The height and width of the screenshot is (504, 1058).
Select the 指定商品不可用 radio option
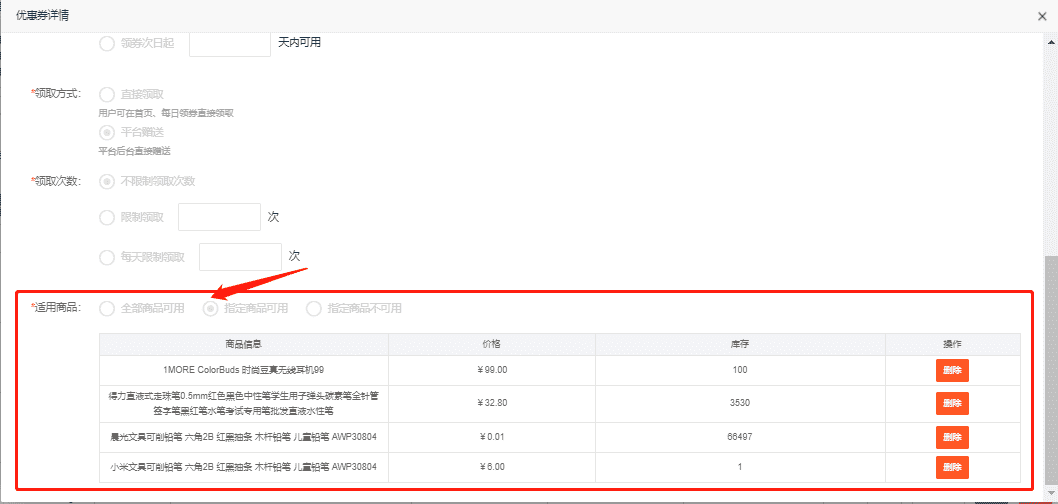pyautogui.click(x=314, y=308)
